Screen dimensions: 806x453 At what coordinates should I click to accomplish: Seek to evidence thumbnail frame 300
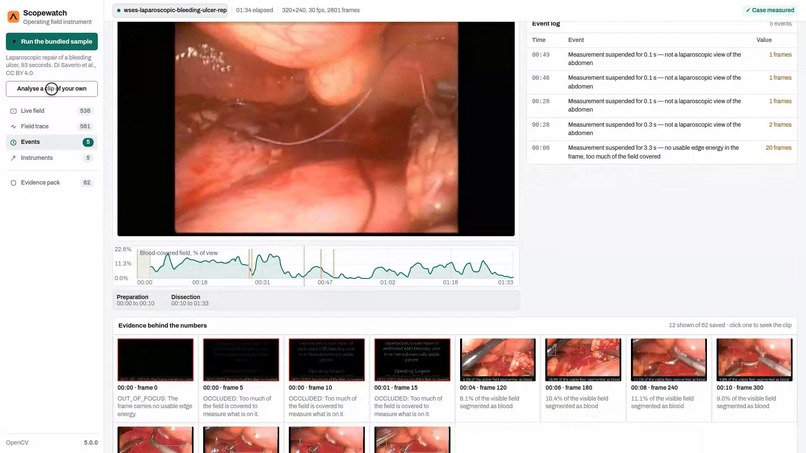755,360
